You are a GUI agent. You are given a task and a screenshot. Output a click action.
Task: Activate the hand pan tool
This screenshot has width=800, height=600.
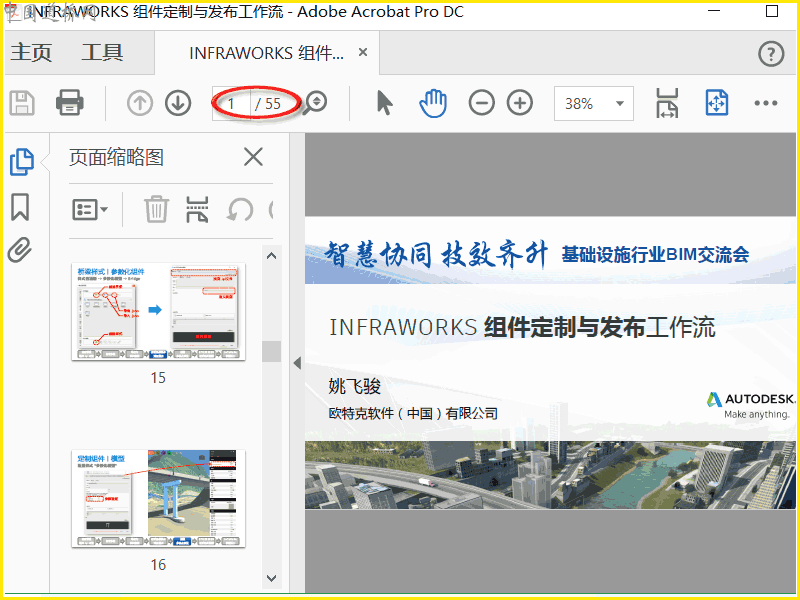(x=433, y=103)
